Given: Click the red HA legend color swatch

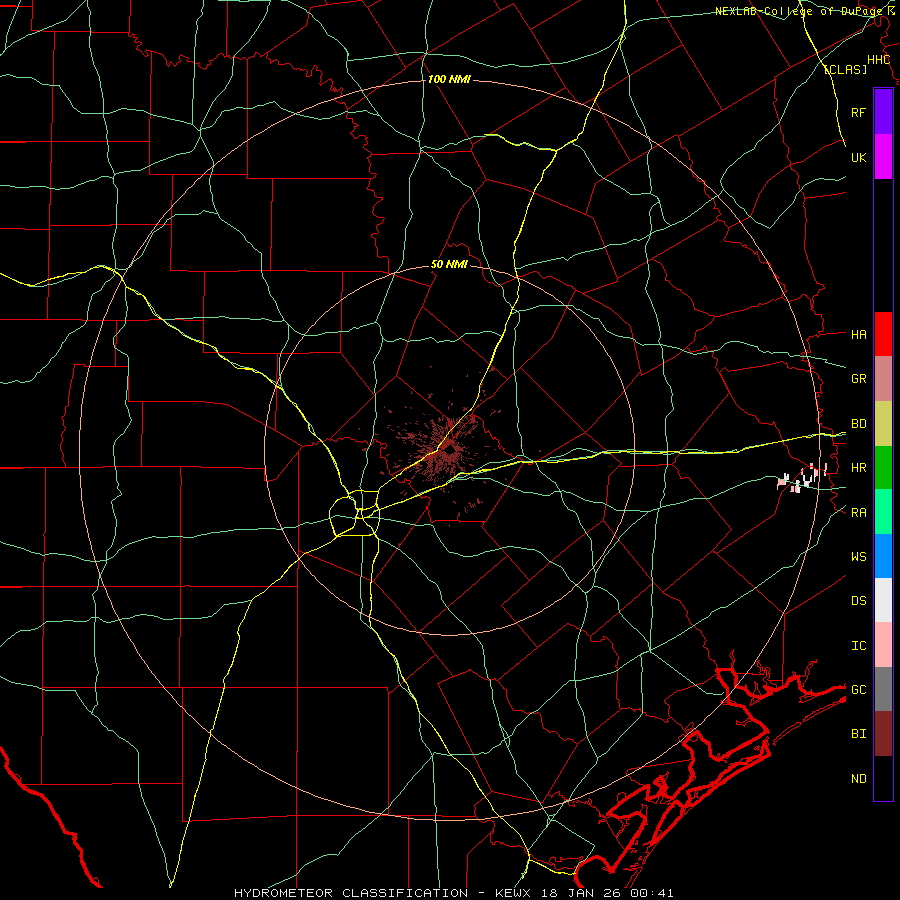Looking at the screenshot, I should [883, 334].
